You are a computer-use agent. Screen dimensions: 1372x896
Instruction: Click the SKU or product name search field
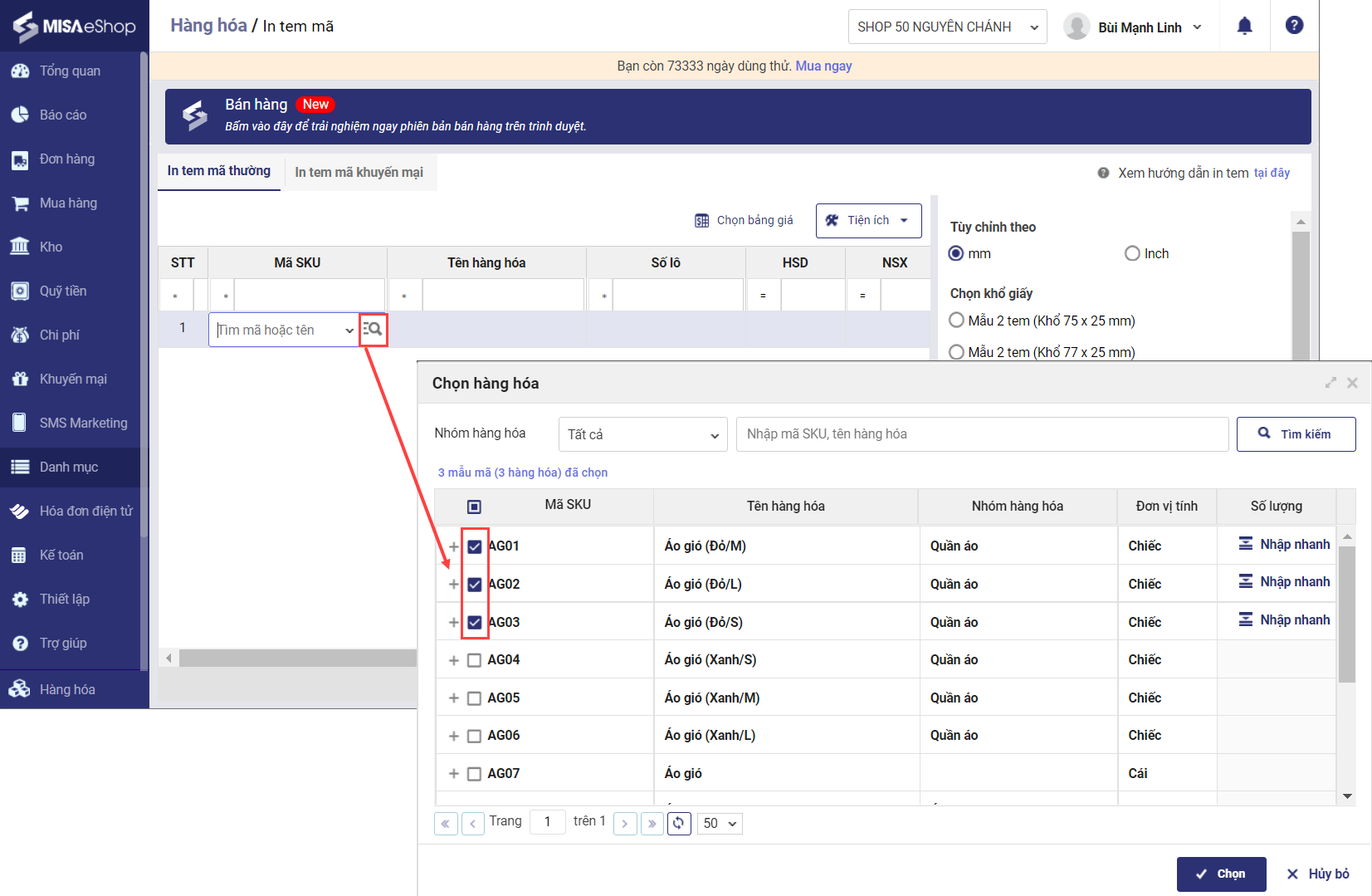pyautogui.click(x=981, y=434)
